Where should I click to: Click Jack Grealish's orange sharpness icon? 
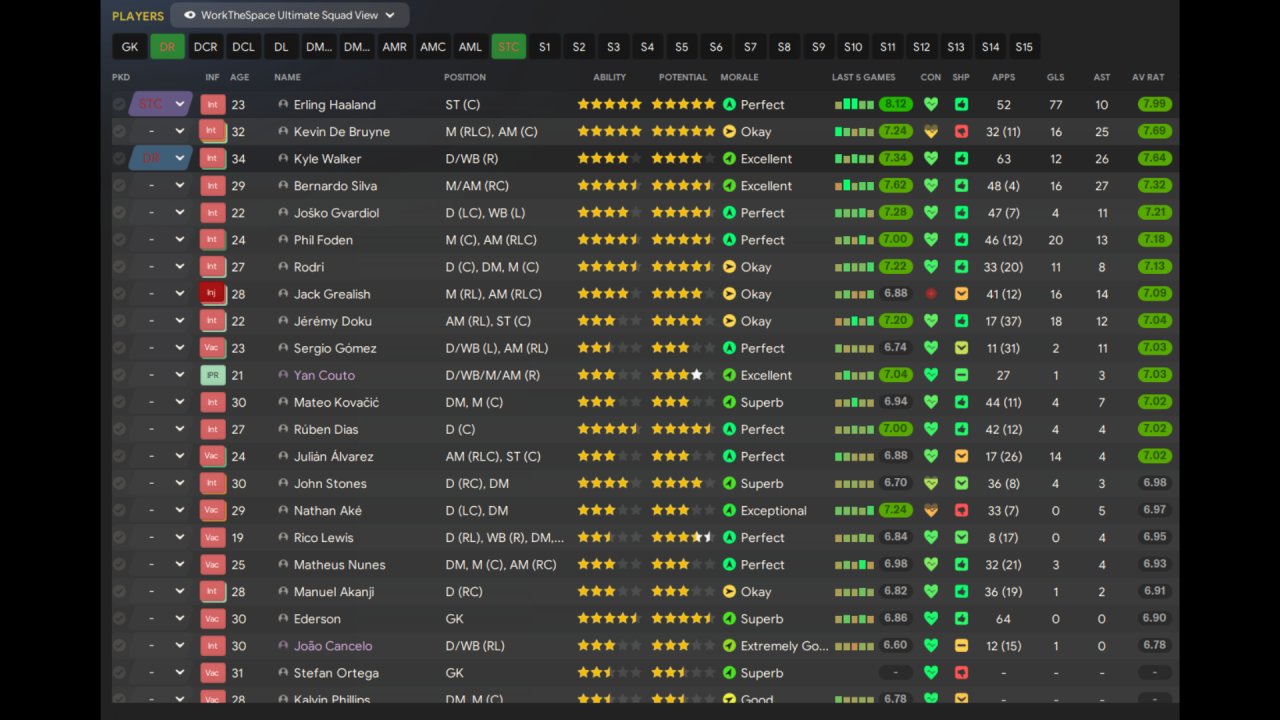(961, 294)
